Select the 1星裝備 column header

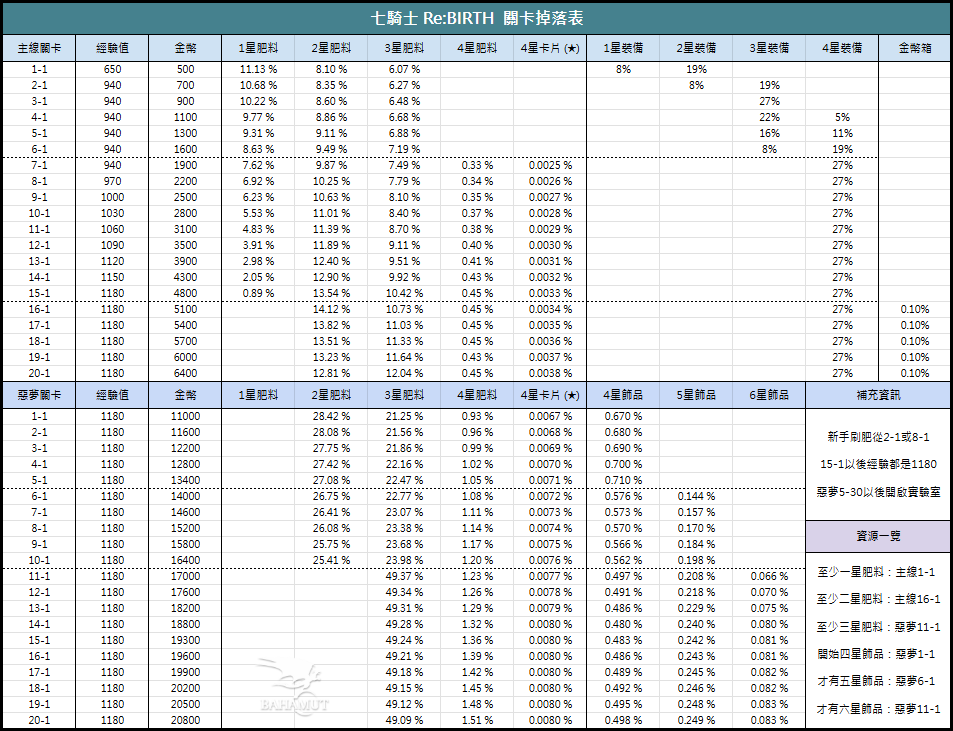(623, 48)
